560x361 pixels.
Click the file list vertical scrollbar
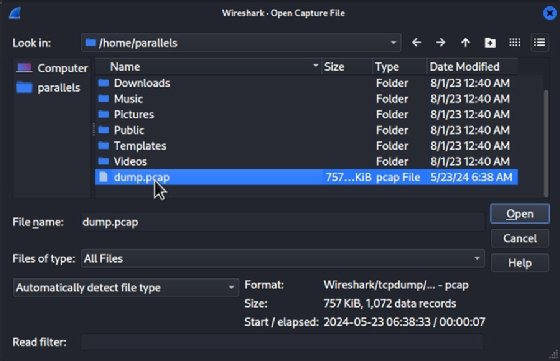coord(545,143)
